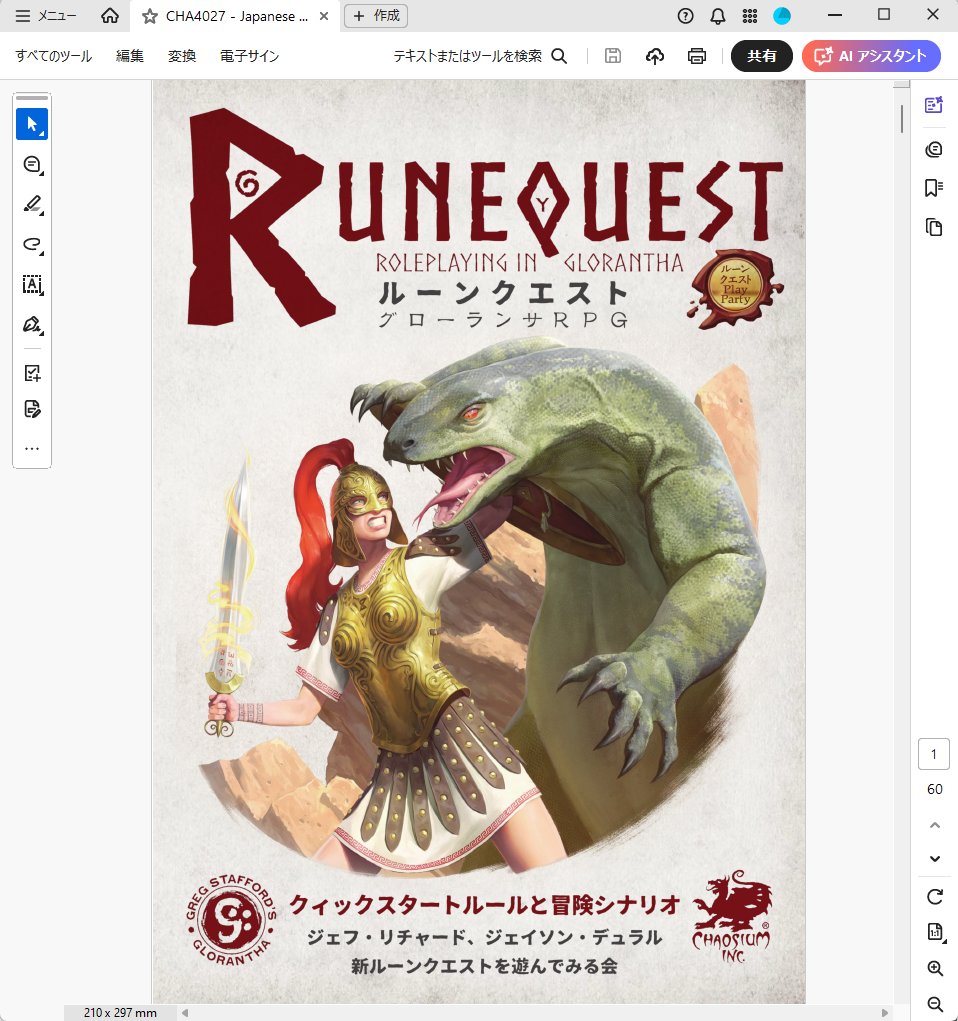
Task: Click the 共有 share button
Action: coord(762,56)
